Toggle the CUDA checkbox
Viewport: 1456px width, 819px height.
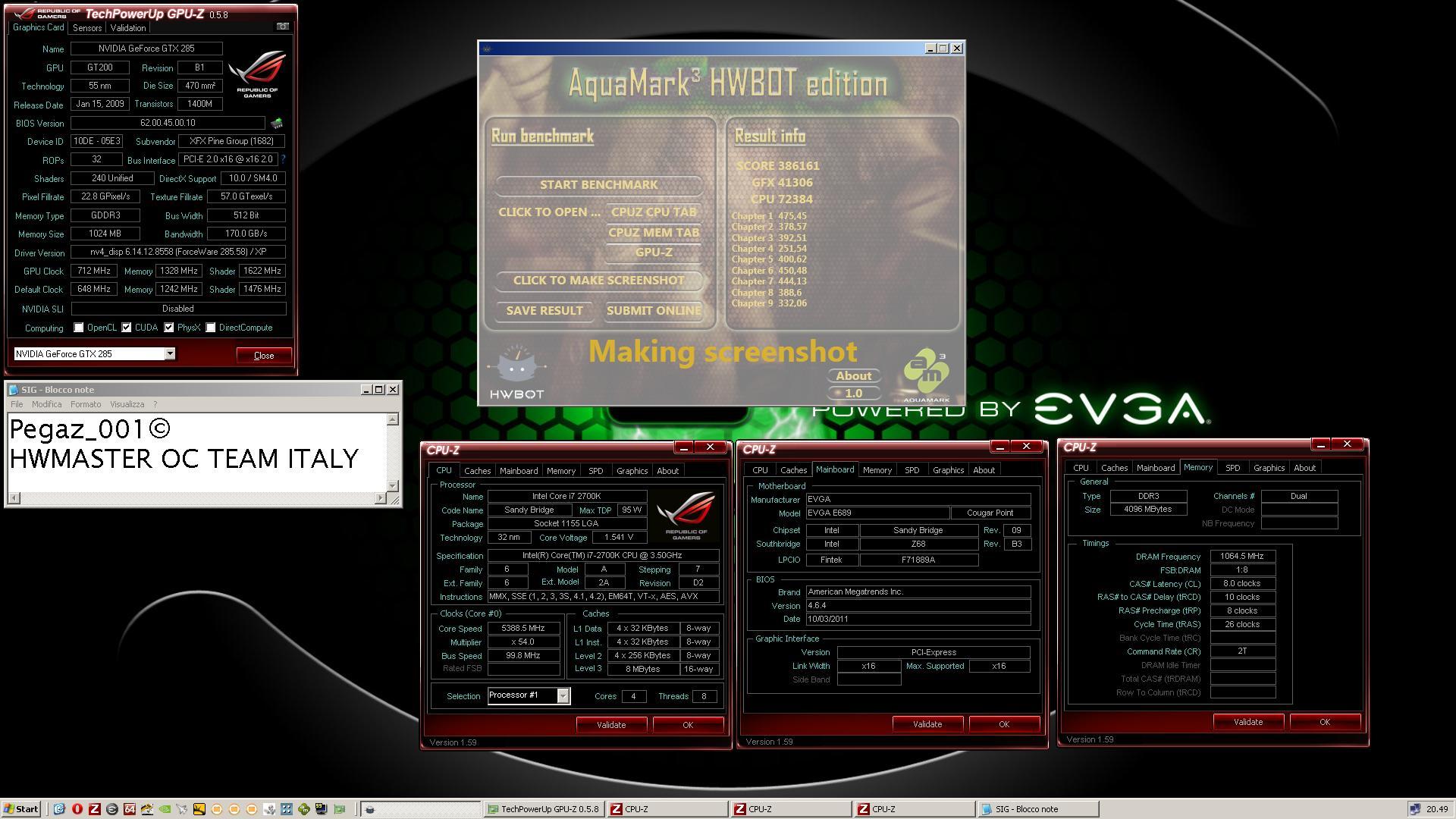click(x=127, y=328)
